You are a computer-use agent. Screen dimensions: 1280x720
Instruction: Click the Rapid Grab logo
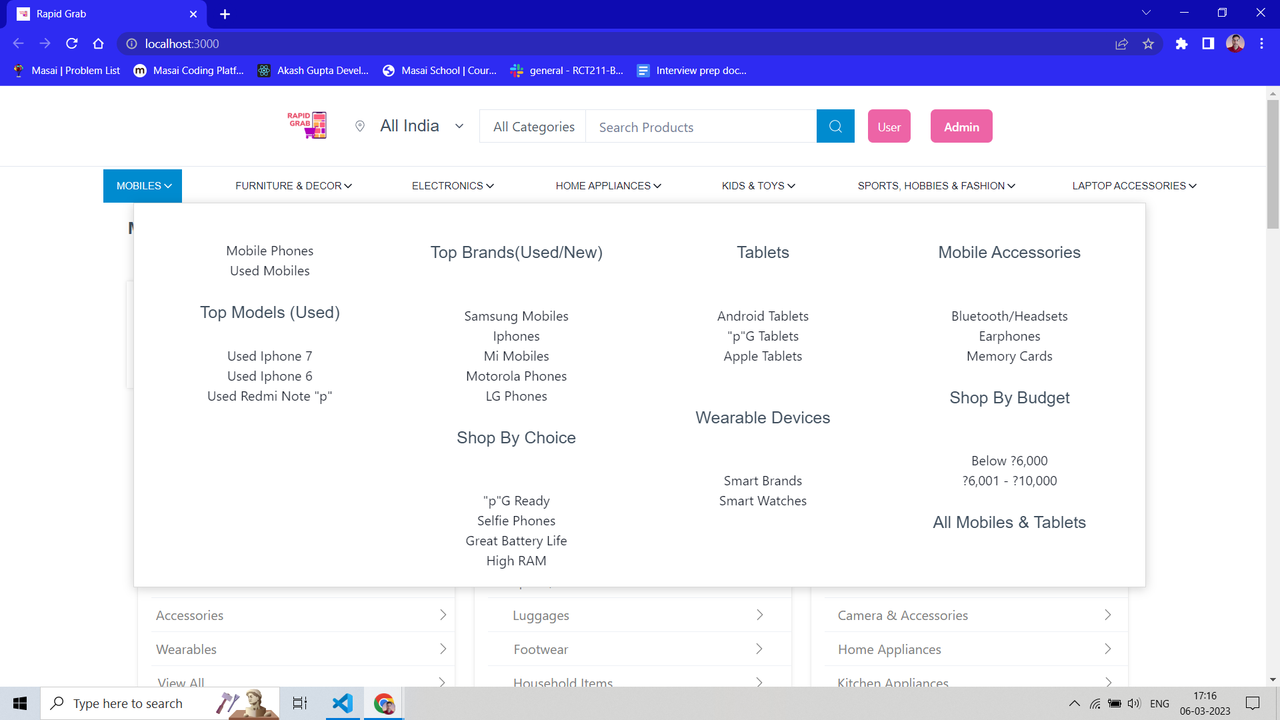pyautogui.click(x=307, y=125)
